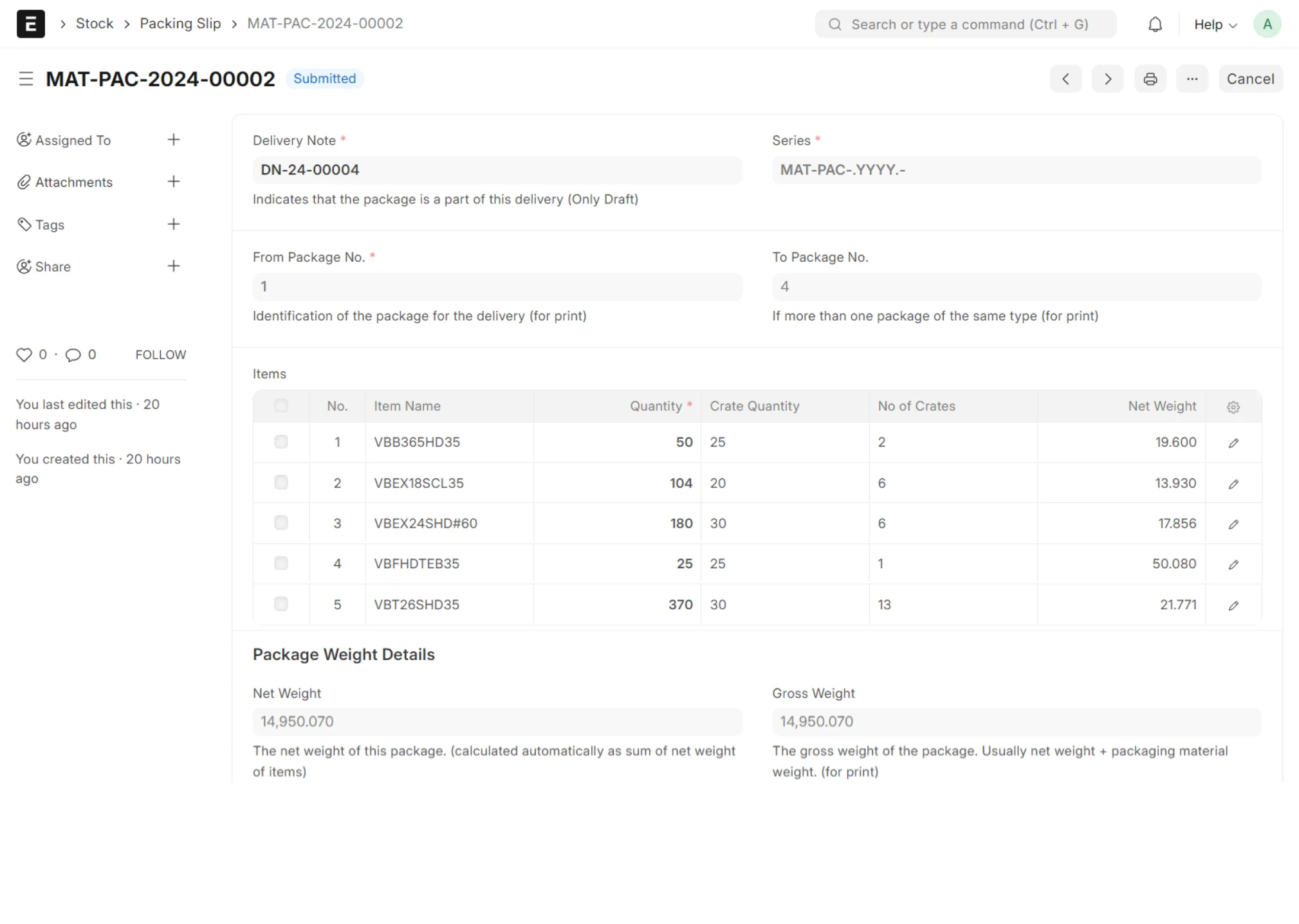This screenshot has width=1299, height=924.
Task: Go to home via app logo
Action: point(30,24)
